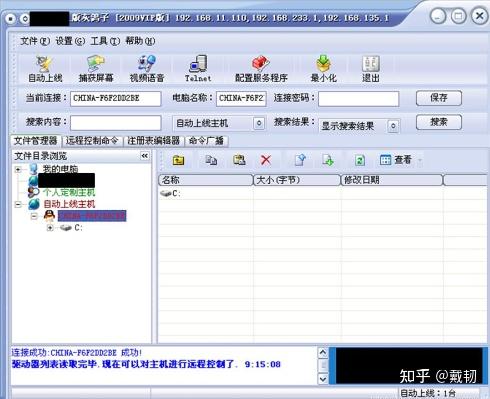Open the 文件(F) menu
Viewport: 490px width, 399px height.
[35, 41]
